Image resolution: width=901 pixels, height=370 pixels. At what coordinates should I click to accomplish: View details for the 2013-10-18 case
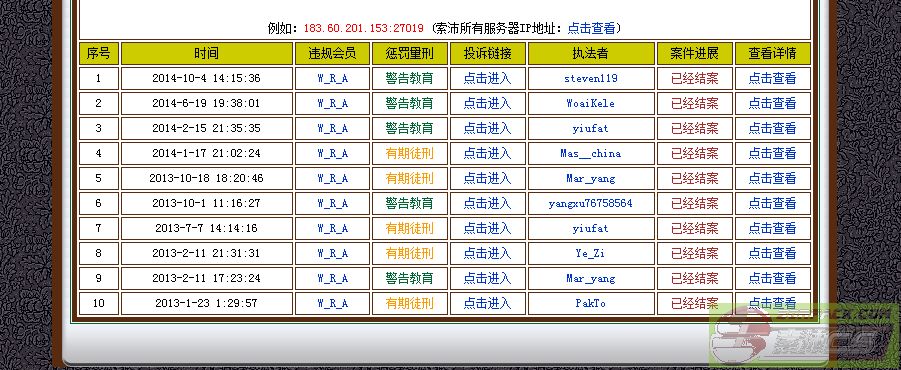click(x=772, y=178)
